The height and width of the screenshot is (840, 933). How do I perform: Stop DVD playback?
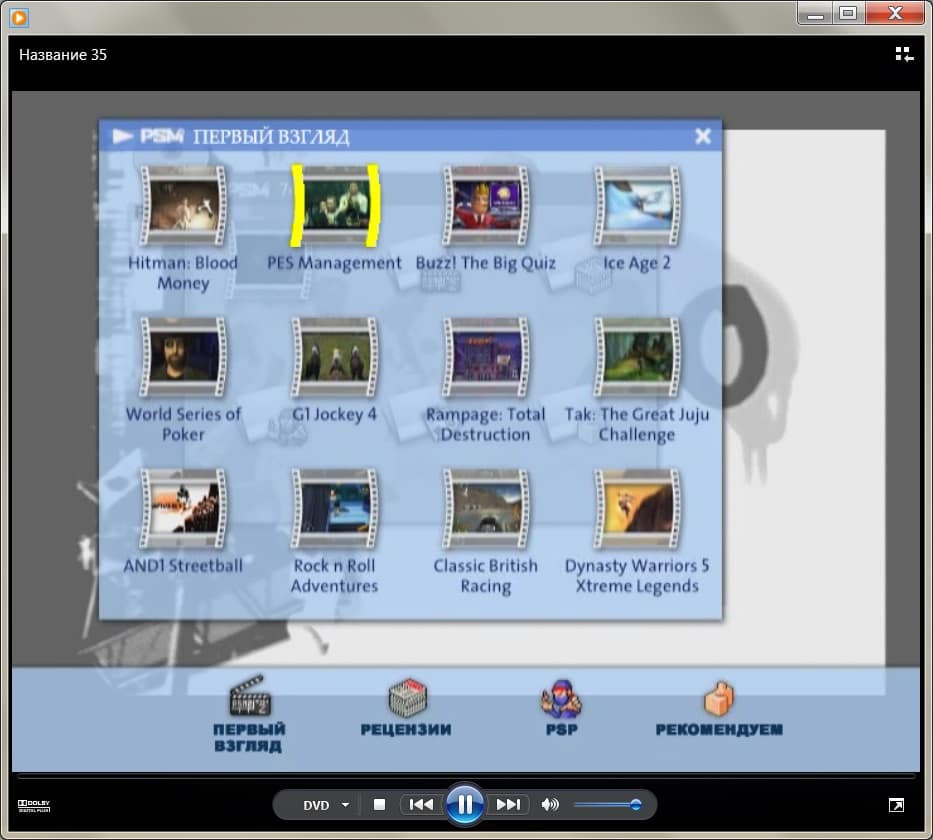379,805
